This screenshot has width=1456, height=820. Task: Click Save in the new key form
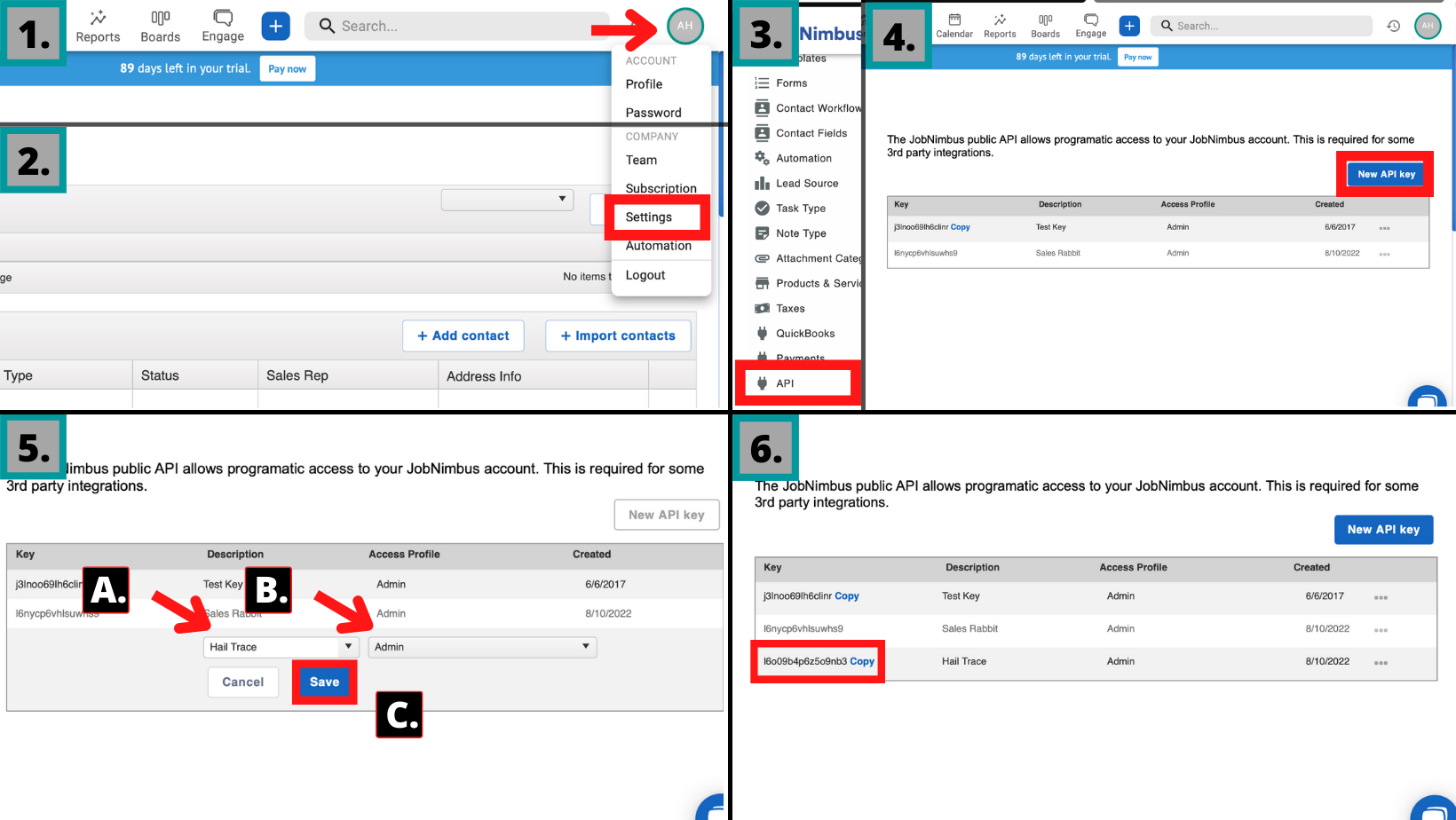pos(324,682)
